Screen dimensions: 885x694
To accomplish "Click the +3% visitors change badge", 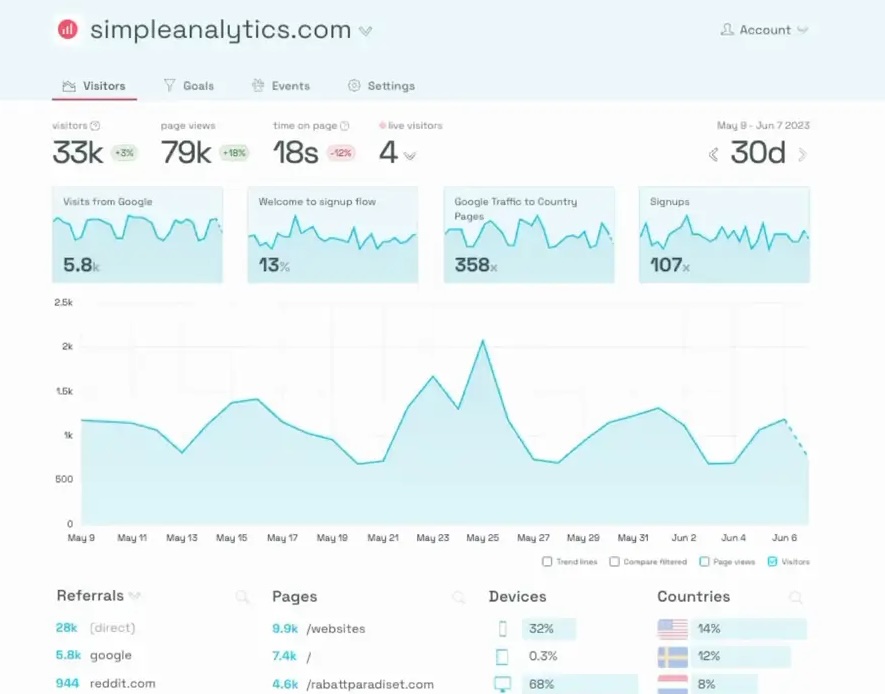I will pyautogui.click(x=124, y=153).
